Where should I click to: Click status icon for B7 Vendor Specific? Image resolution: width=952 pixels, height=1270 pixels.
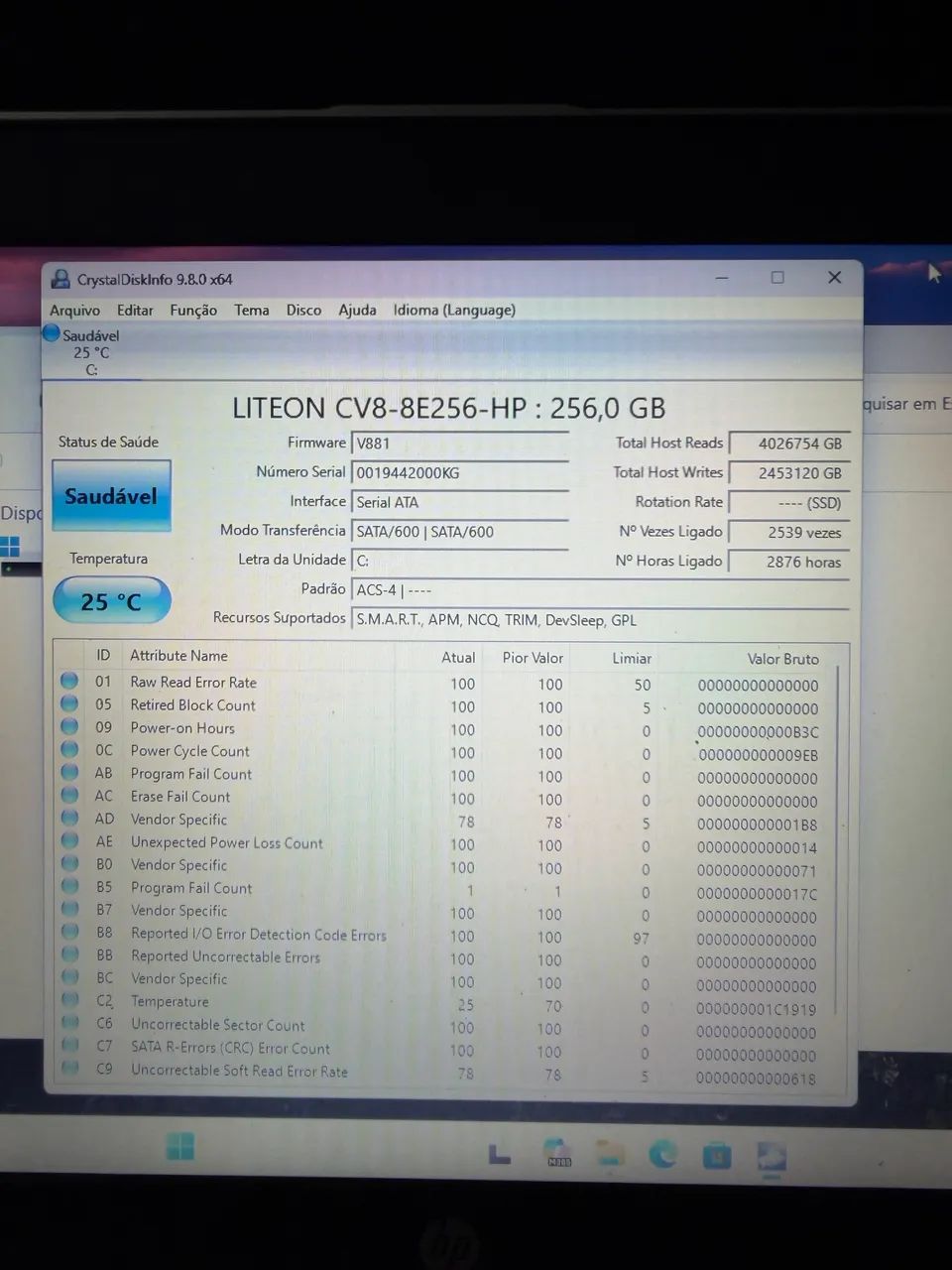69,909
